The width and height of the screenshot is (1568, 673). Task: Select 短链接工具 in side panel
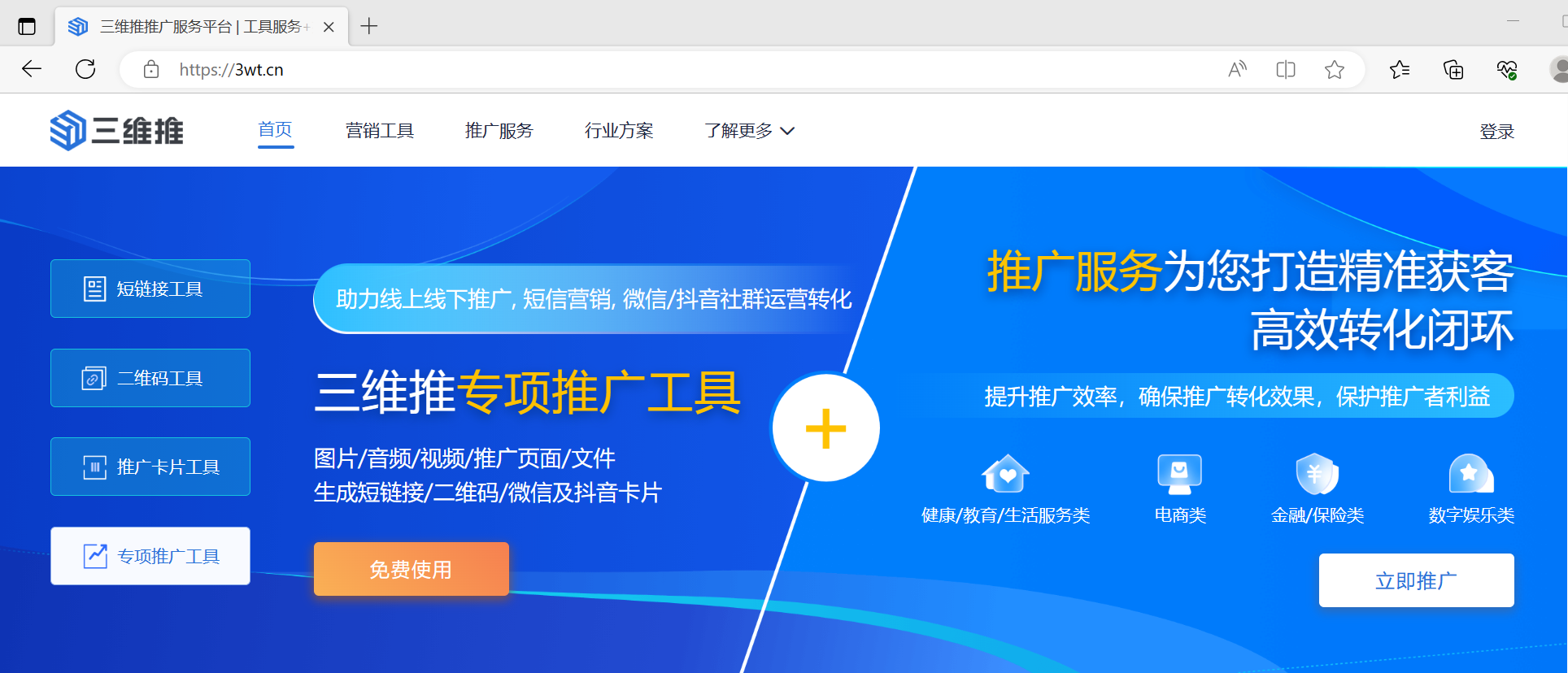coord(150,289)
